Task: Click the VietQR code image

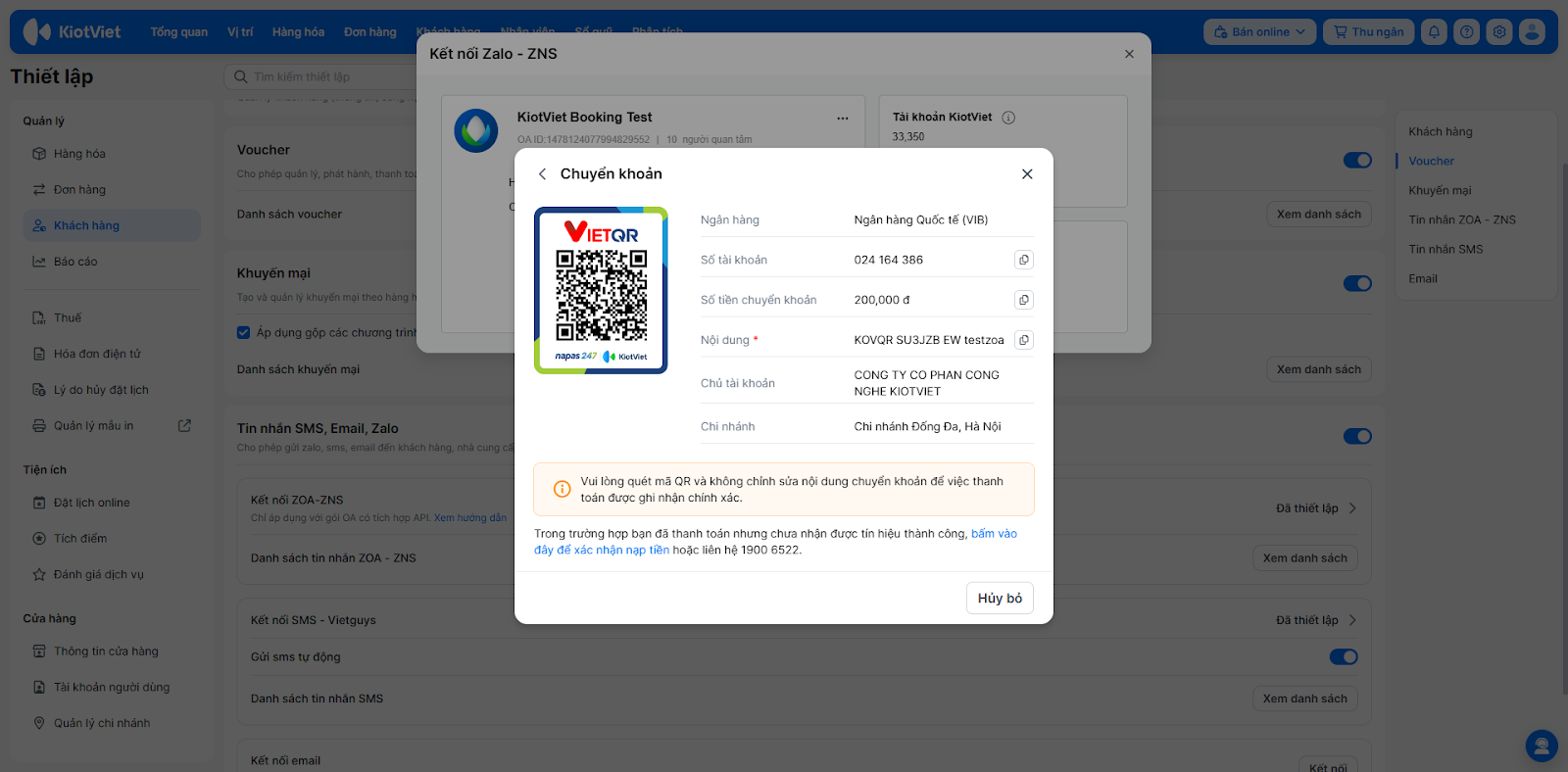Action: pos(601,290)
